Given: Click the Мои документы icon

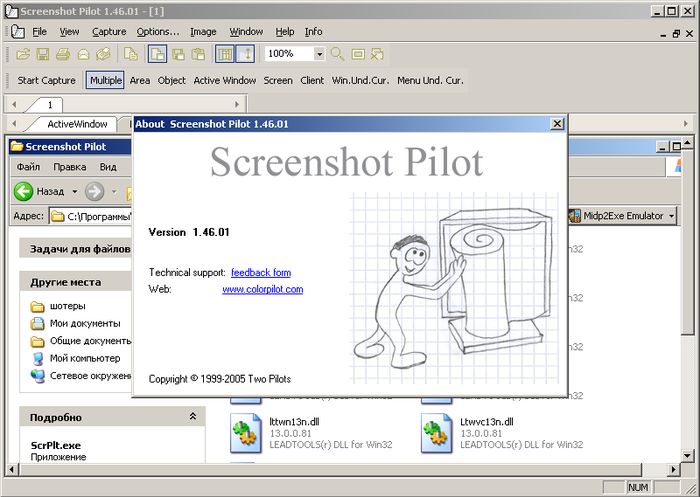Looking at the screenshot, I should 38,323.
